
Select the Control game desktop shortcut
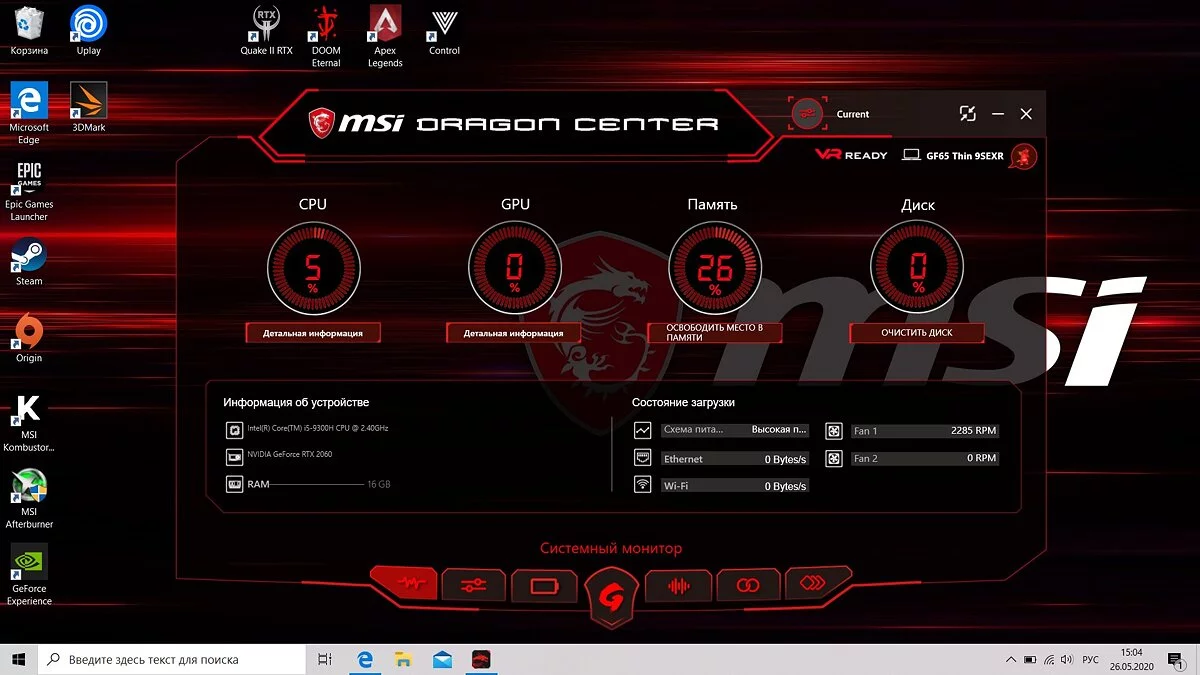444,31
